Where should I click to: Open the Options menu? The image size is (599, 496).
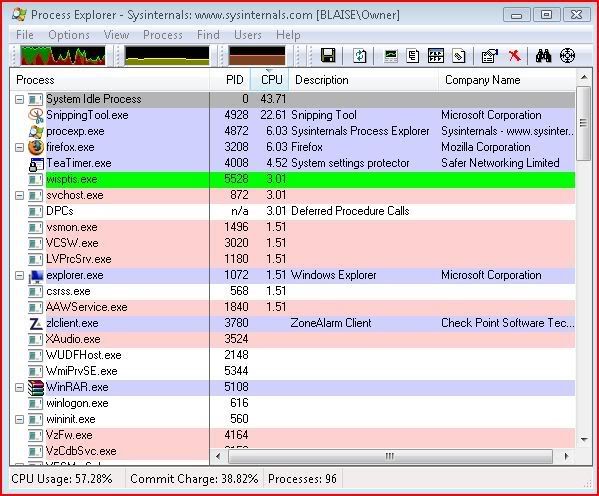coord(69,35)
